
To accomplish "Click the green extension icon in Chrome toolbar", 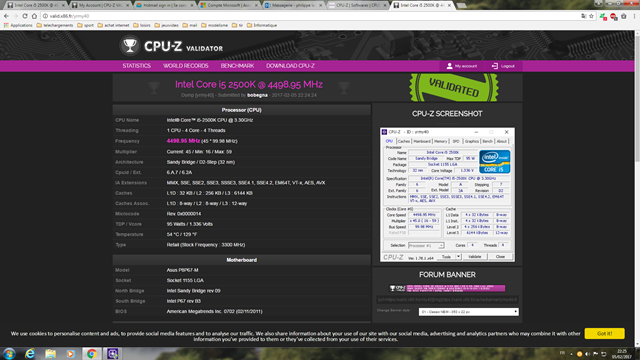I will coord(603,16).
